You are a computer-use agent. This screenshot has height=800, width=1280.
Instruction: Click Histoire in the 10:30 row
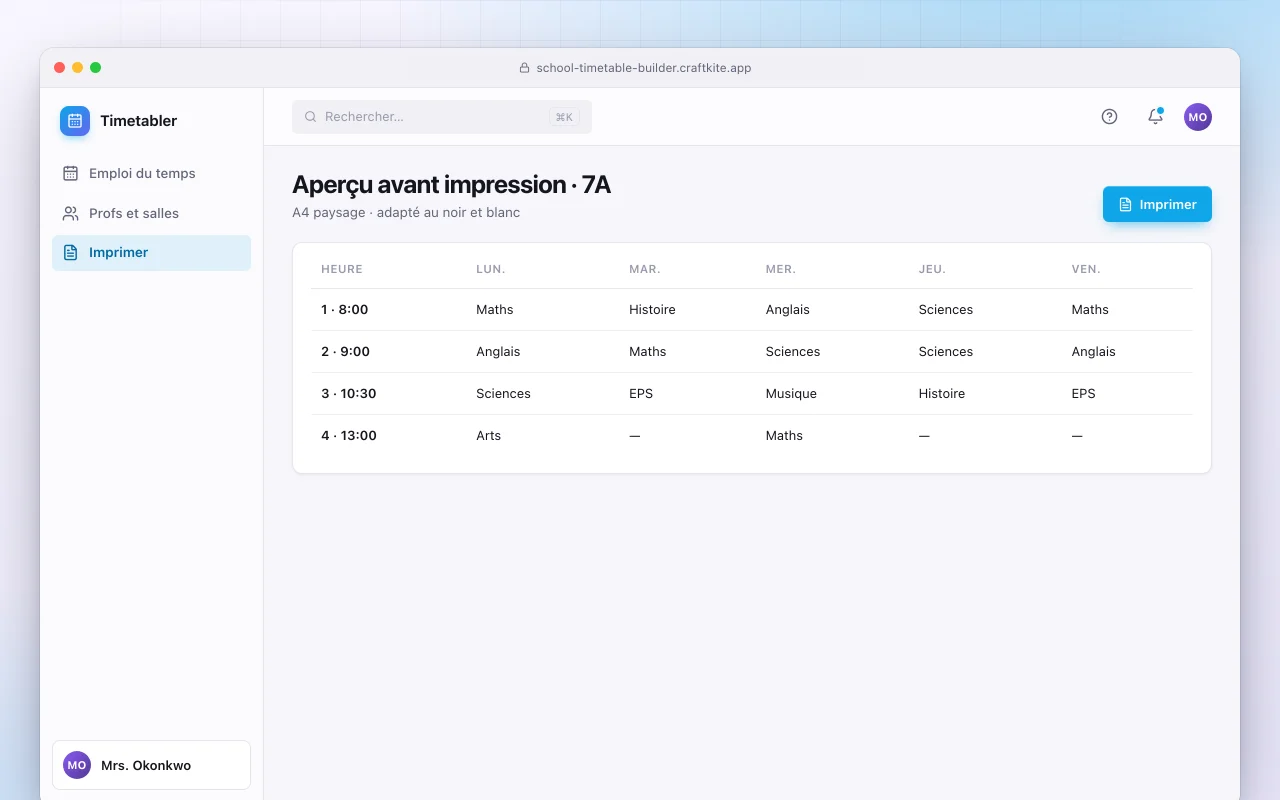pyautogui.click(x=942, y=394)
